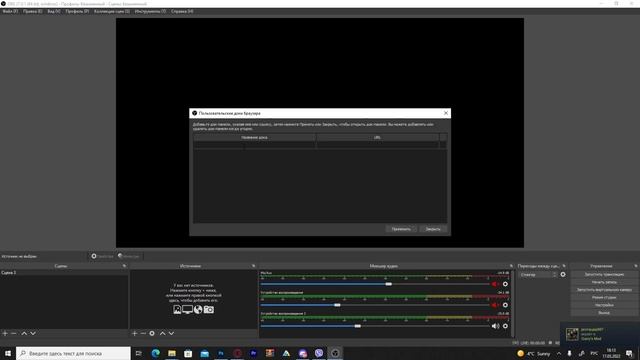640x360 pixels.
Task: Click Закрыть in browser docks dialog
Action: coord(433,229)
